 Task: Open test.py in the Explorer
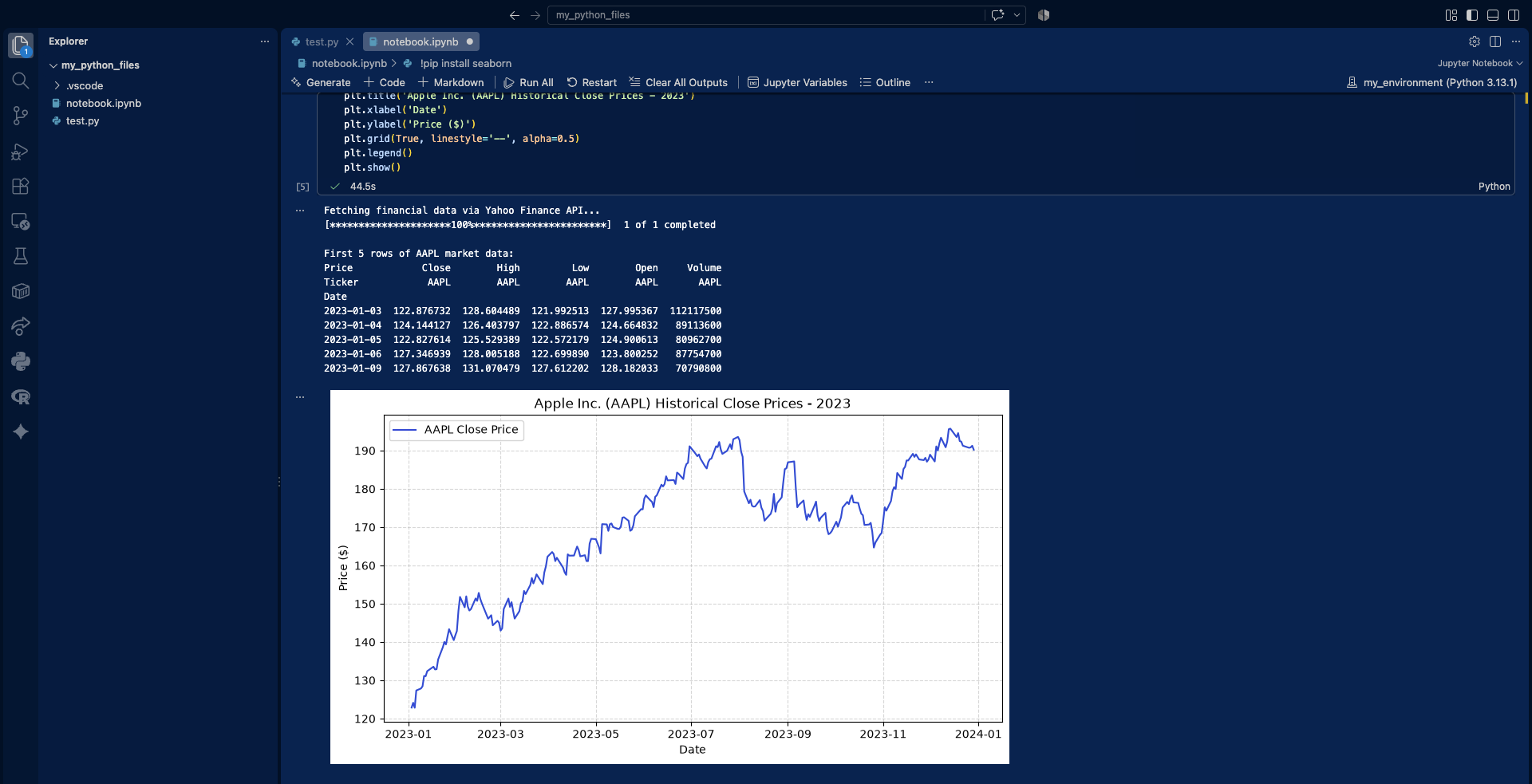coord(83,120)
